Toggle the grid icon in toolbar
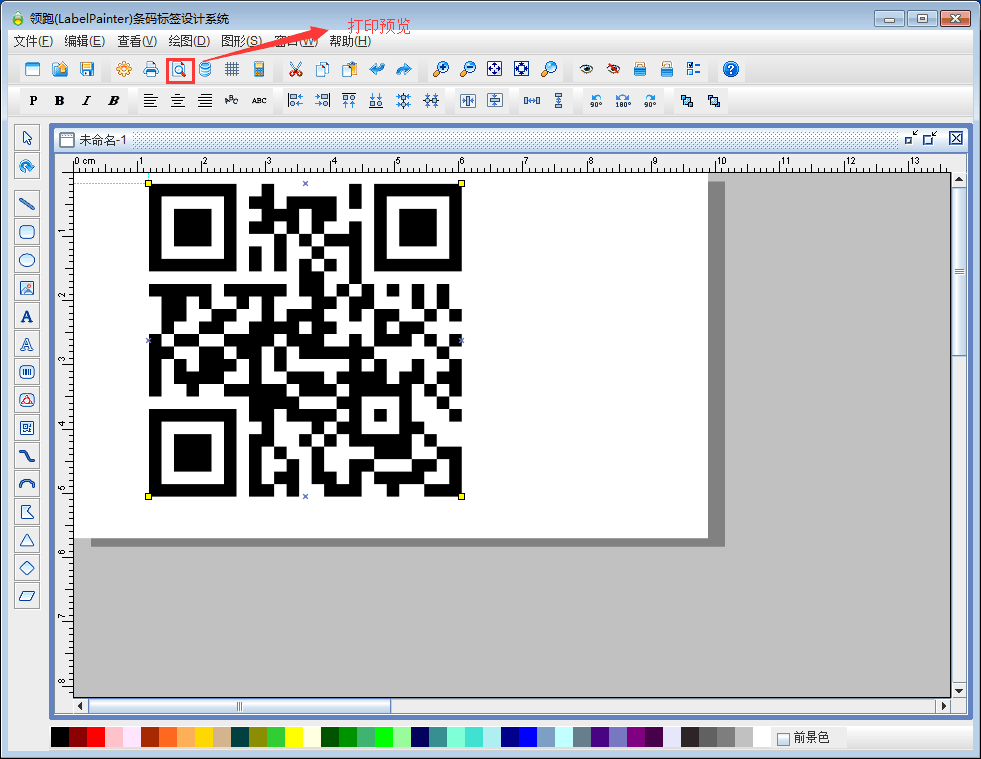 232,69
